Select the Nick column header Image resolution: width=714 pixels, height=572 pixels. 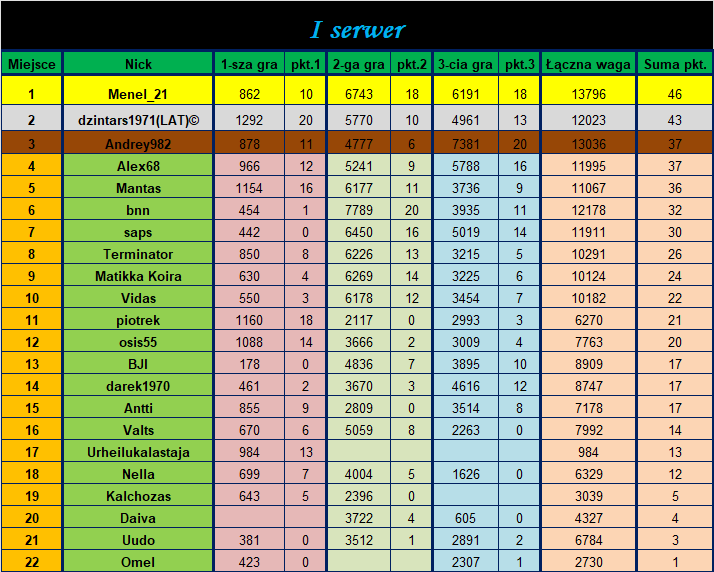pyautogui.click(x=138, y=64)
